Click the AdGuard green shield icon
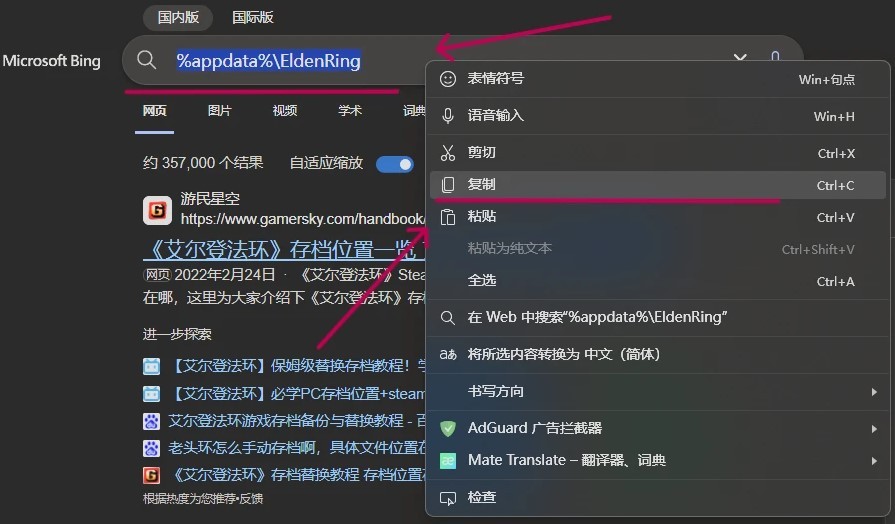This screenshot has width=895, height=524. (x=448, y=428)
